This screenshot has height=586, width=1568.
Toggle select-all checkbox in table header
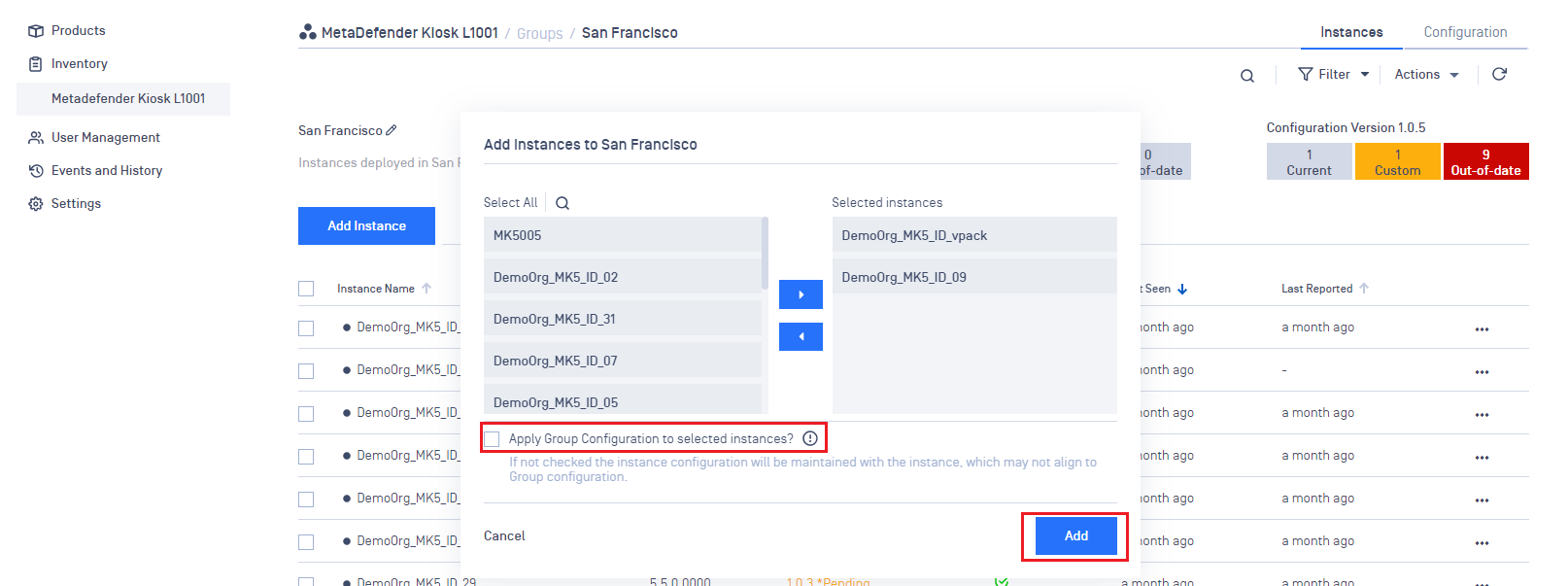[x=306, y=289]
